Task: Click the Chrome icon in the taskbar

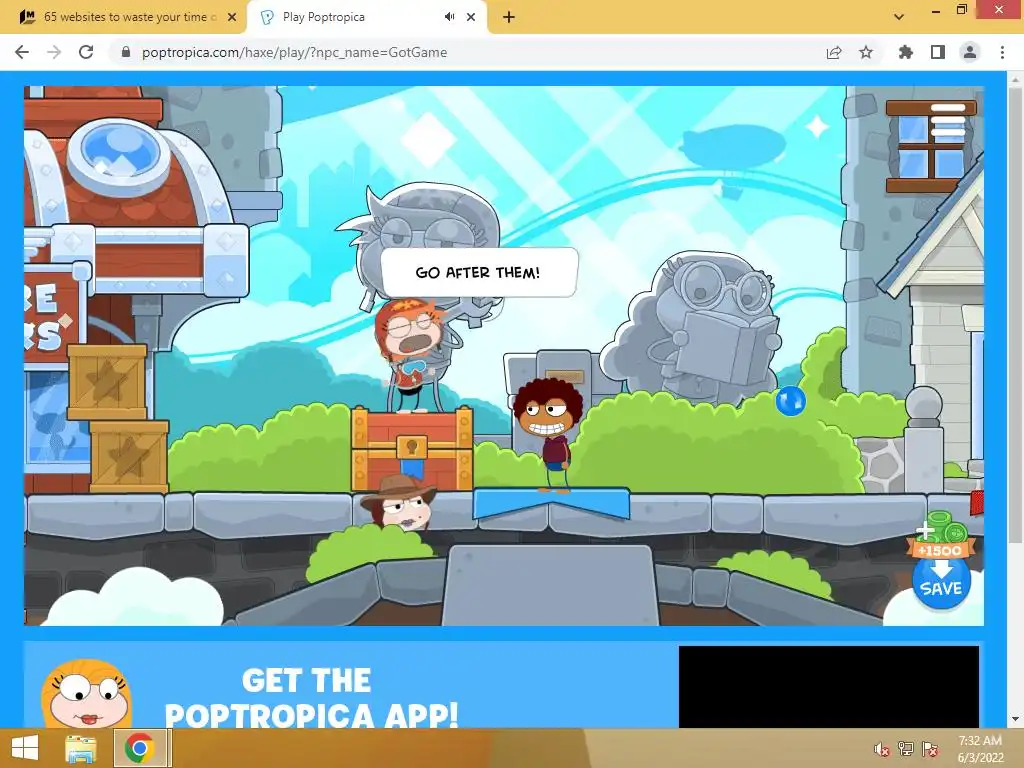Action: 139,748
